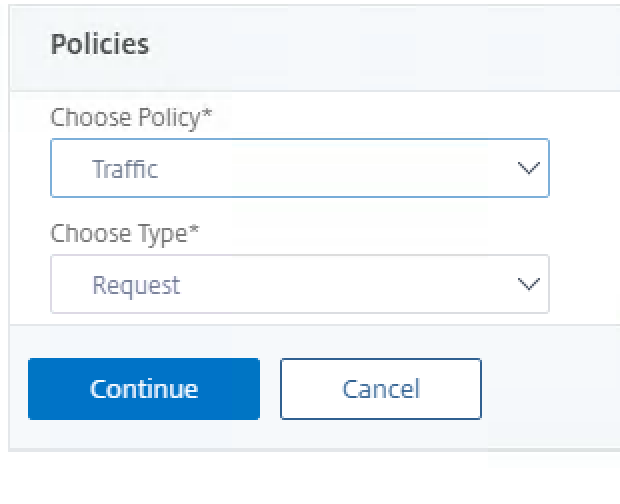Open the Choose Type dropdown
Image resolution: width=620 pixels, height=504 pixels.
299,284
